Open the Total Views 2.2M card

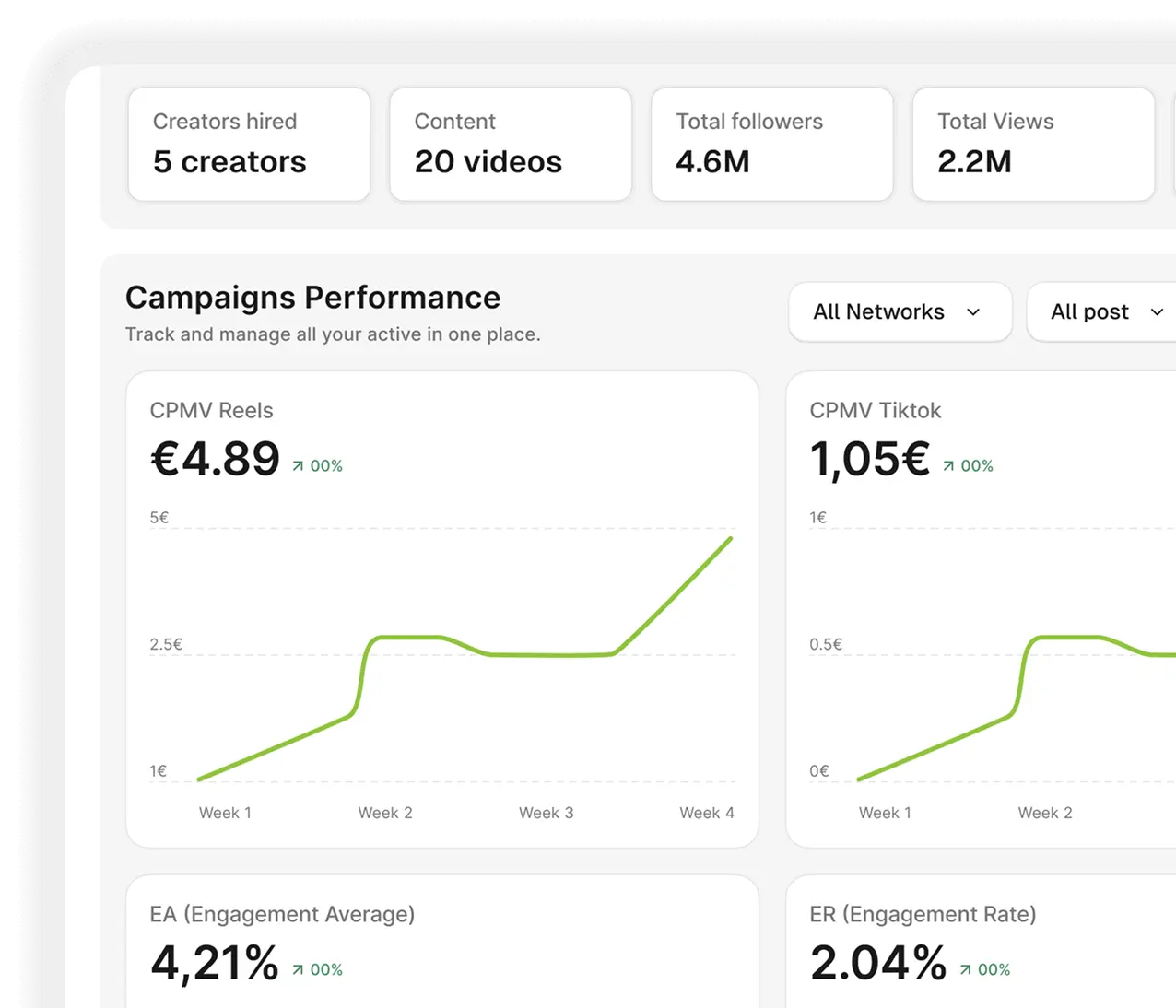[x=1033, y=144]
